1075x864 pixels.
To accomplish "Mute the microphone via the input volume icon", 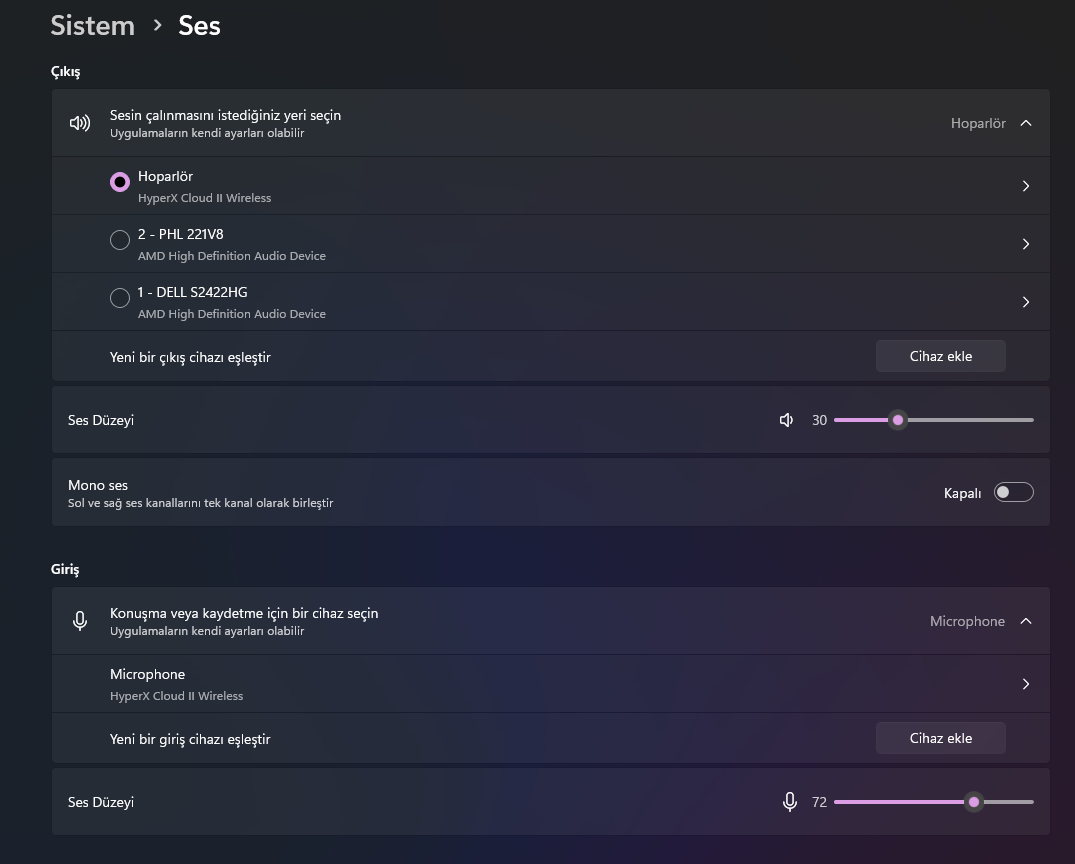I will tap(790, 802).
